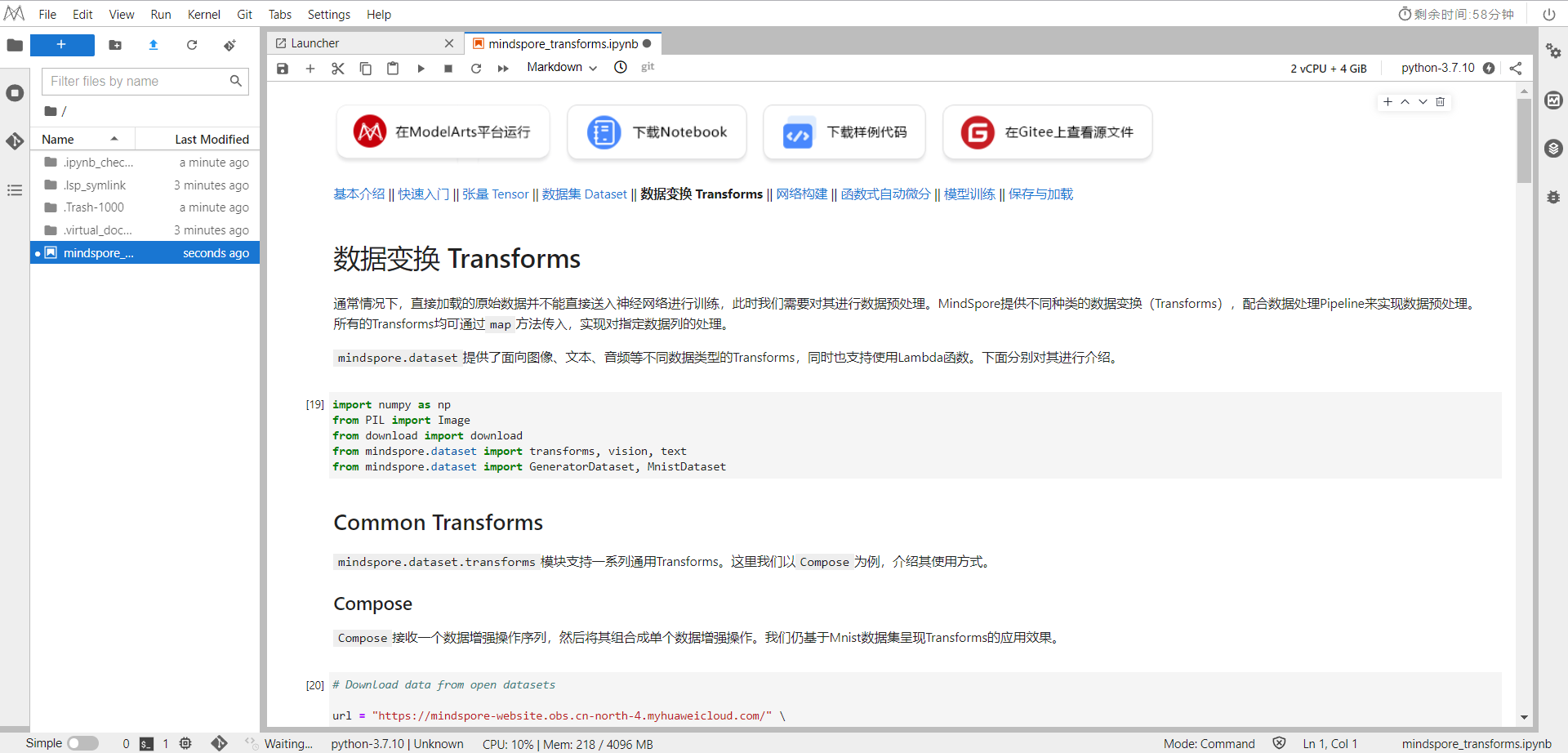Open the Markdown cell type dropdown
Viewport: 1568px width, 753px height.
(x=562, y=67)
